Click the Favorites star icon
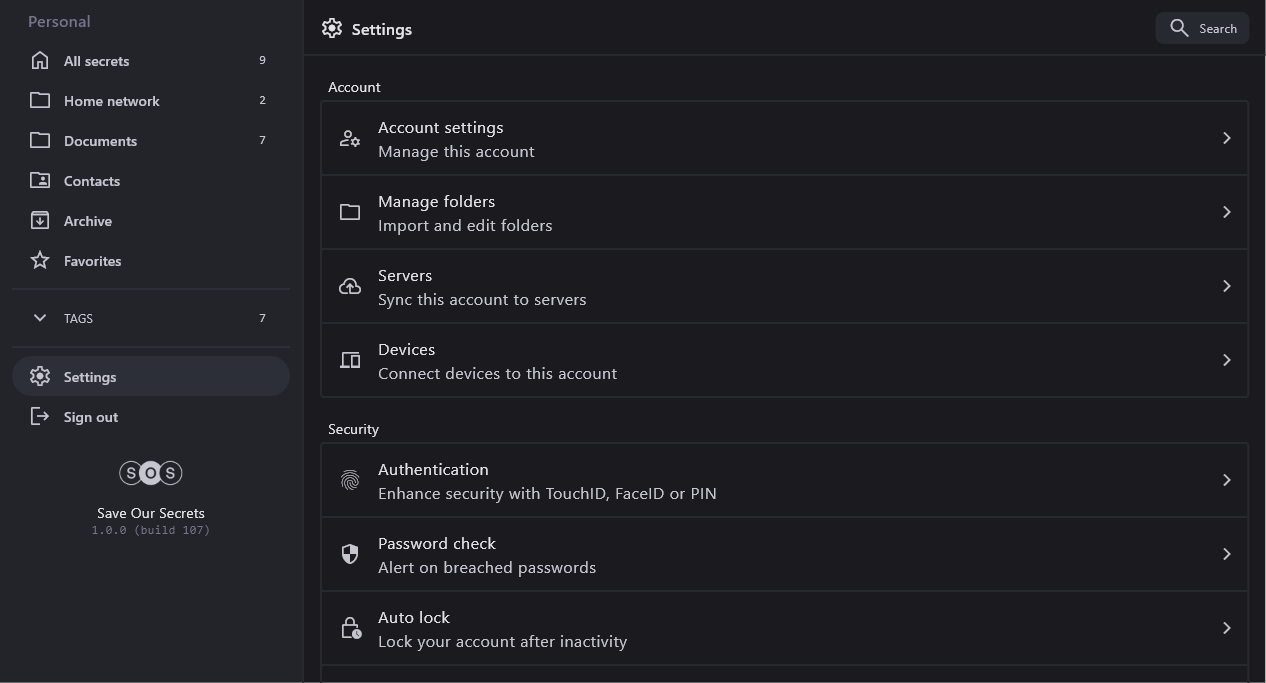 tap(40, 261)
